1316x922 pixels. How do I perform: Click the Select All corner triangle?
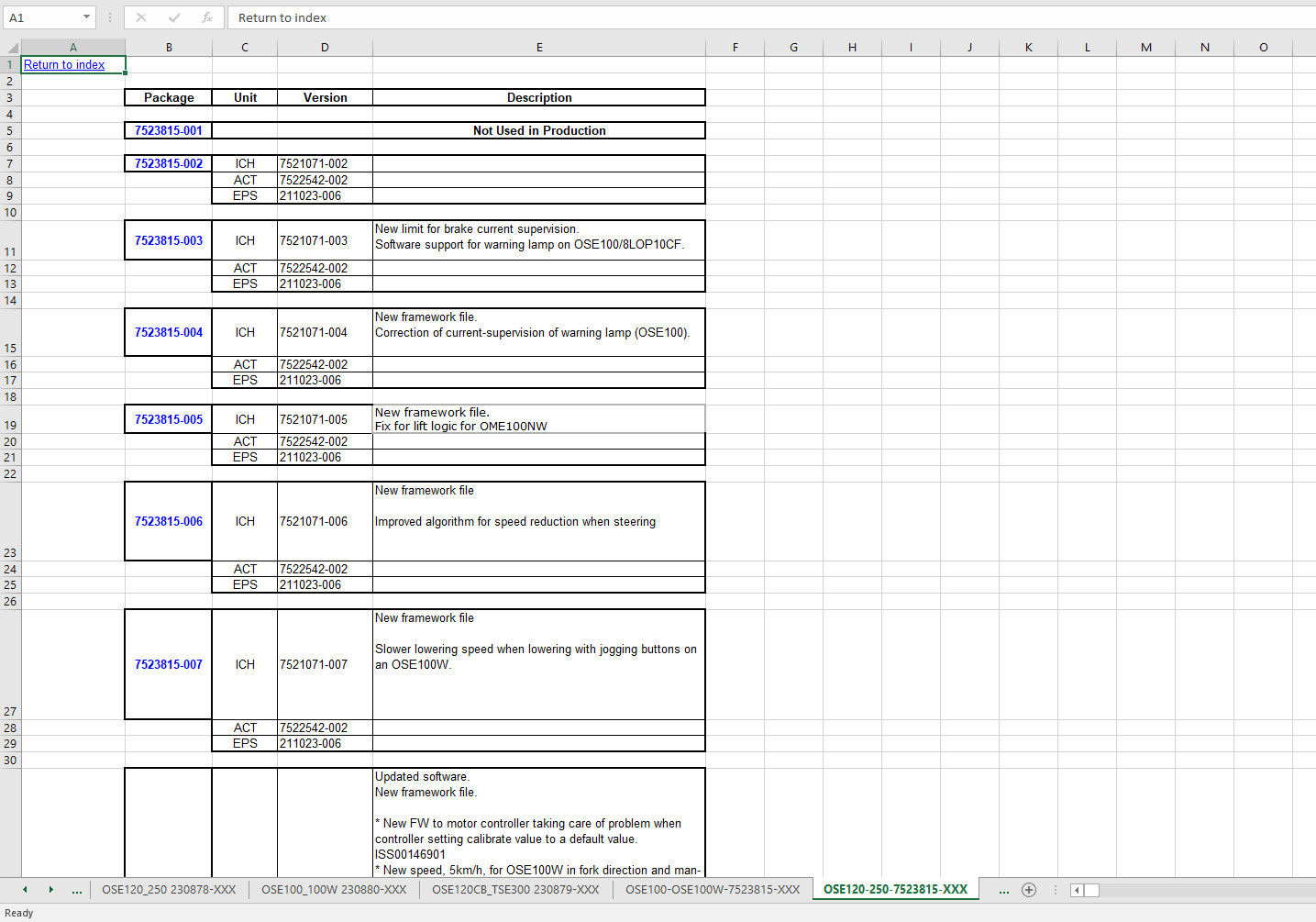(x=11, y=48)
